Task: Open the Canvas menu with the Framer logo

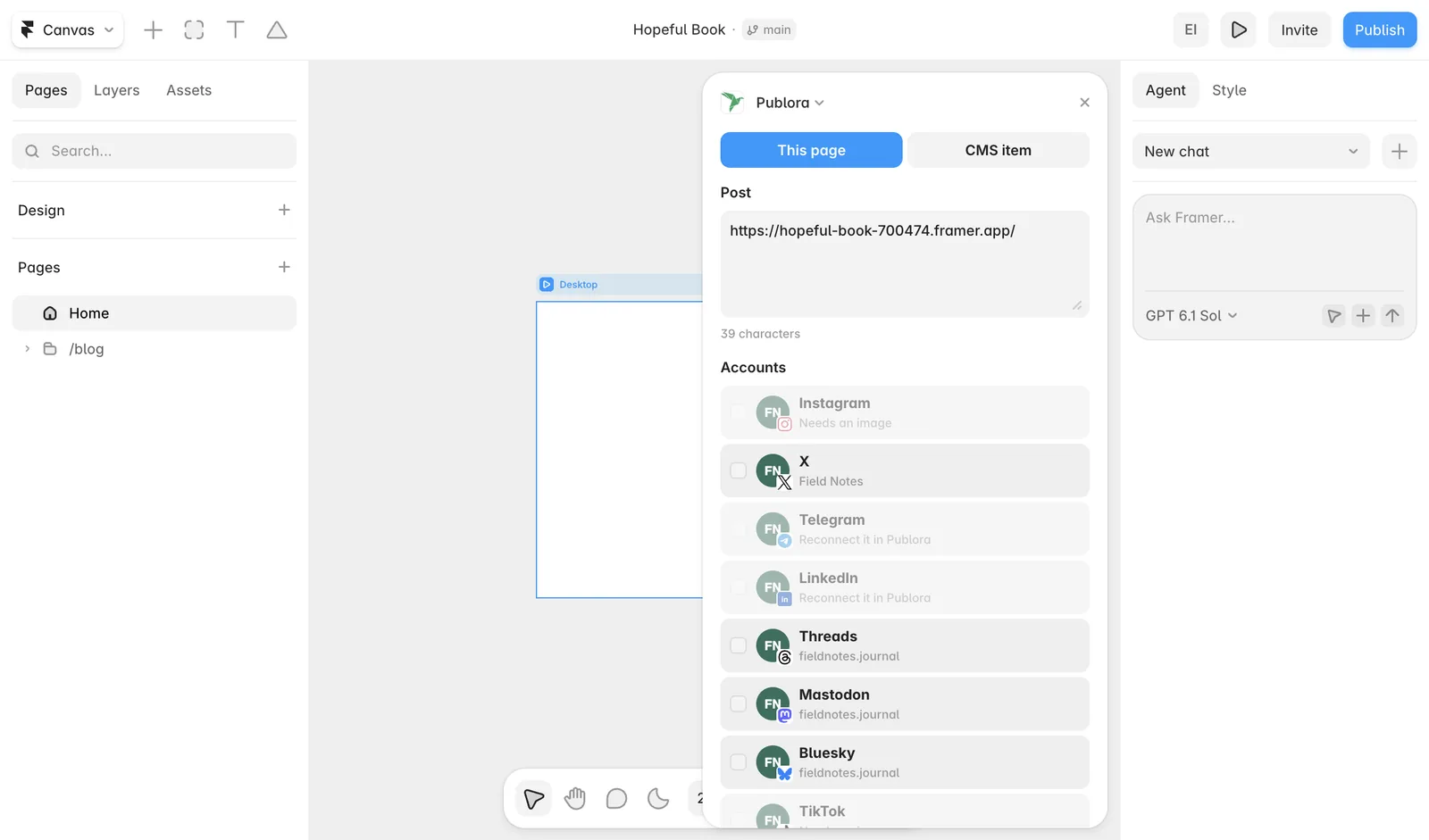Action: (68, 29)
